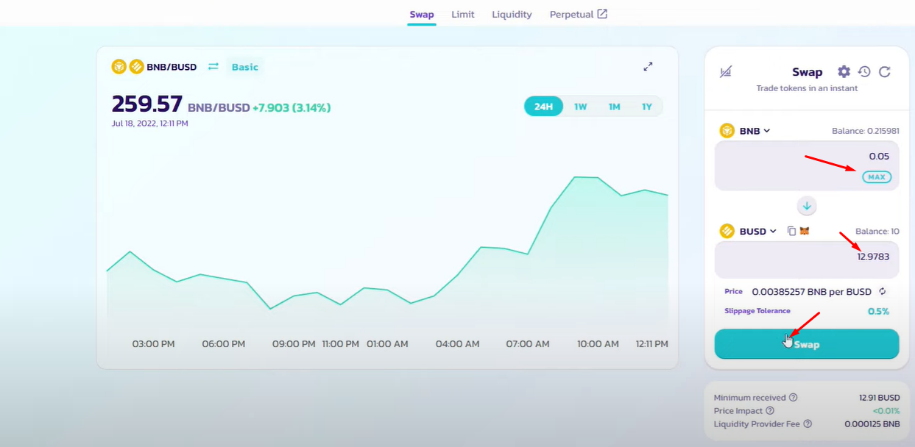Screen dimensions: 915x447
Task: Open the BUSD token dropdown
Action: (x=758, y=231)
